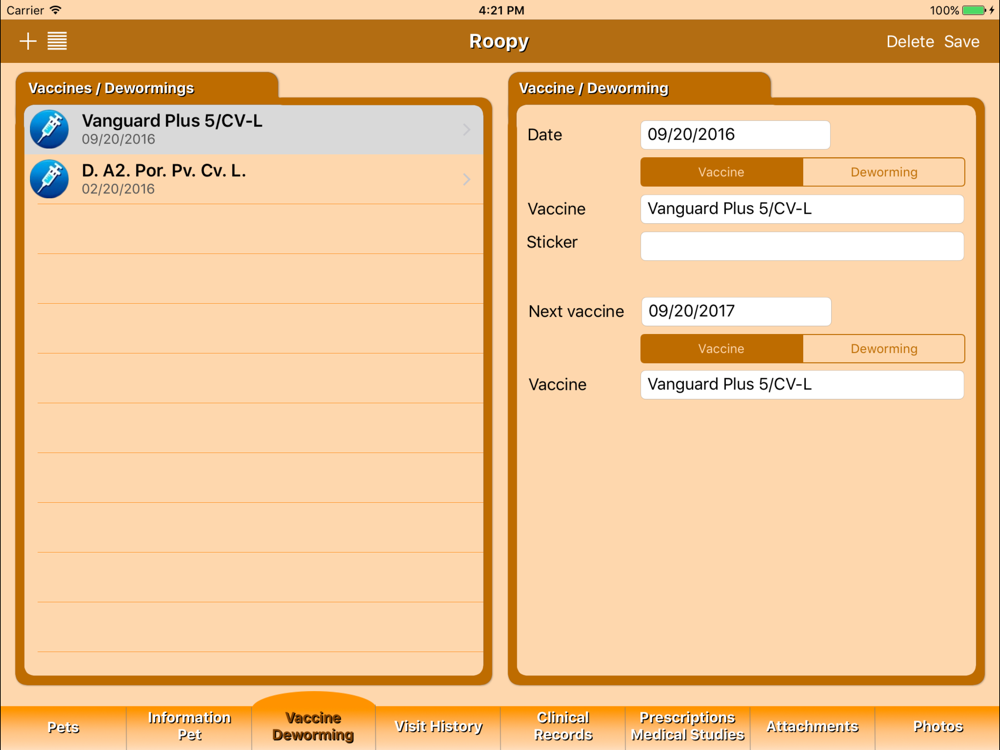Go to the Visit History tab
Screen dimensions: 1000x750
(x=438, y=727)
